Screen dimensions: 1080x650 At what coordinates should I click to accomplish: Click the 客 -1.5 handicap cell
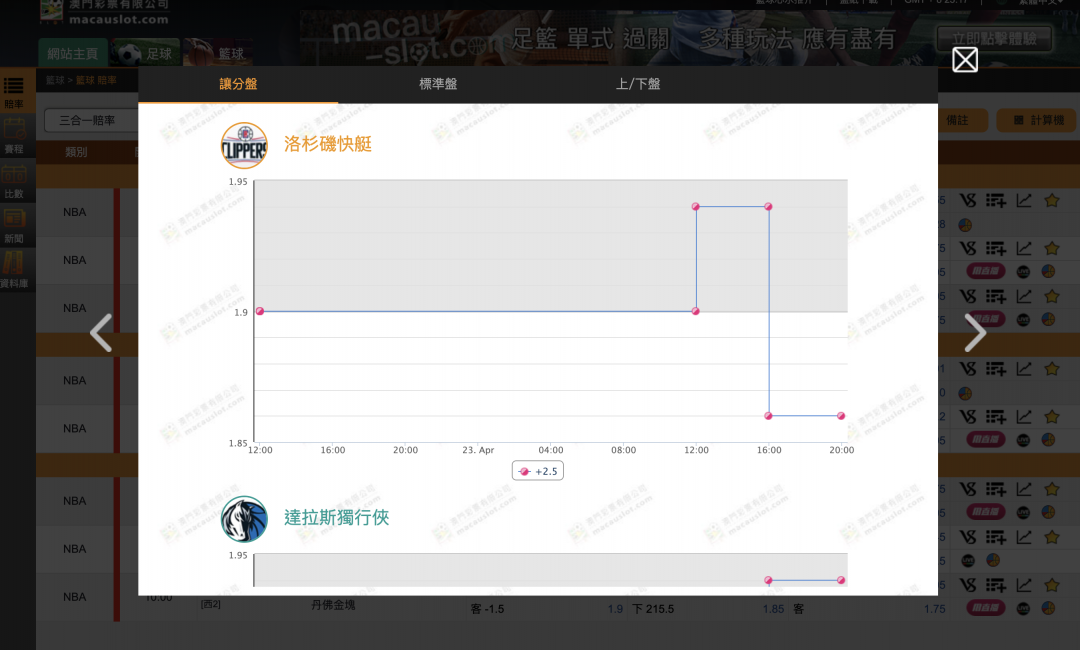(488, 609)
